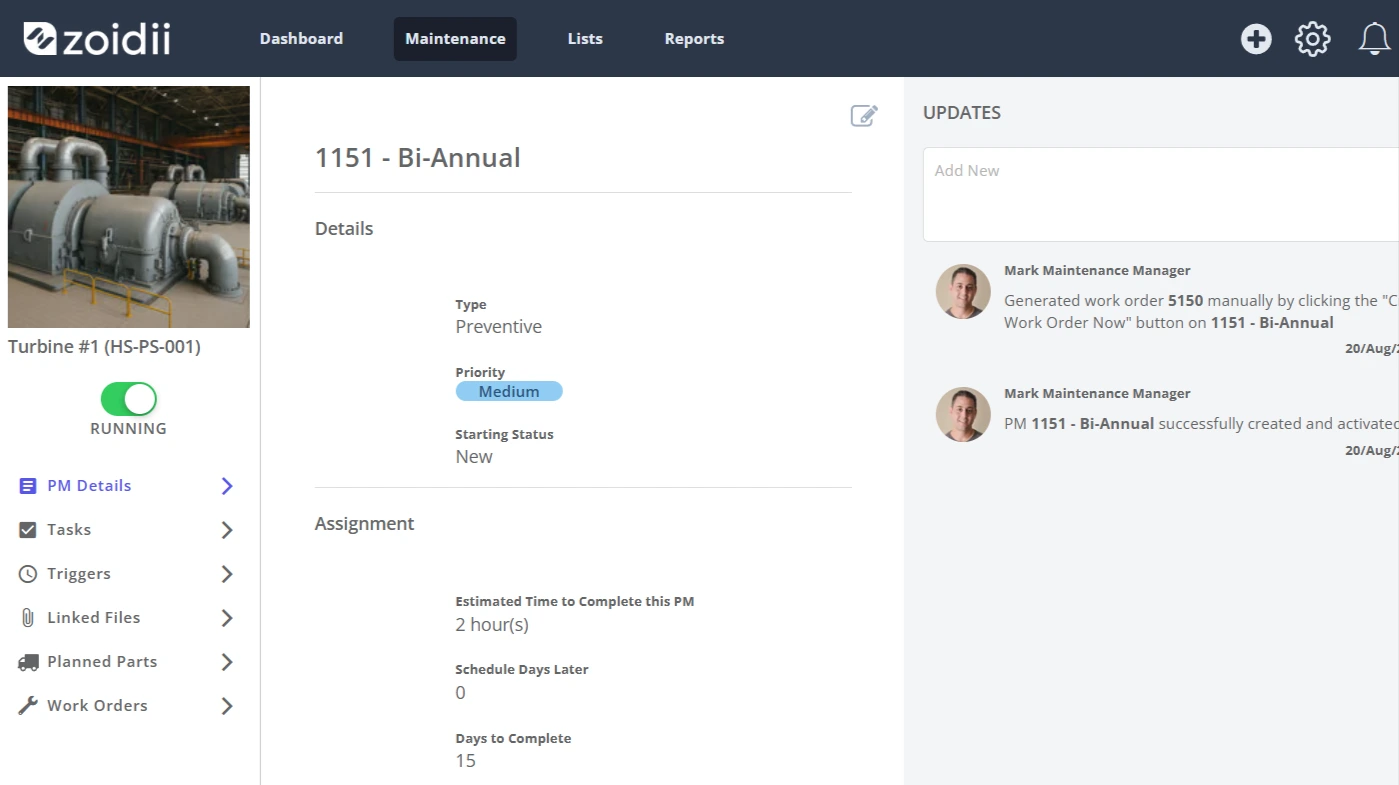The height and width of the screenshot is (785, 1399).
Task: Click the Medium priority badge
Action: coord(509,392)
